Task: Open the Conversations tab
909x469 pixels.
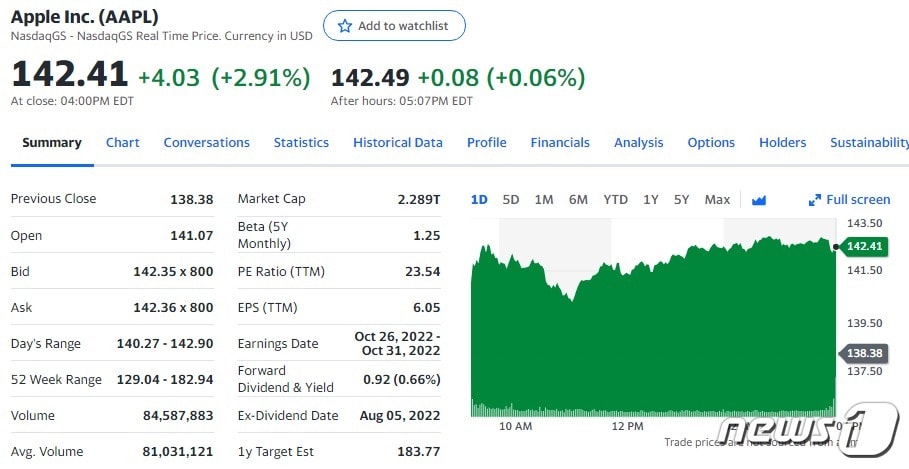Action: [206, 143]
